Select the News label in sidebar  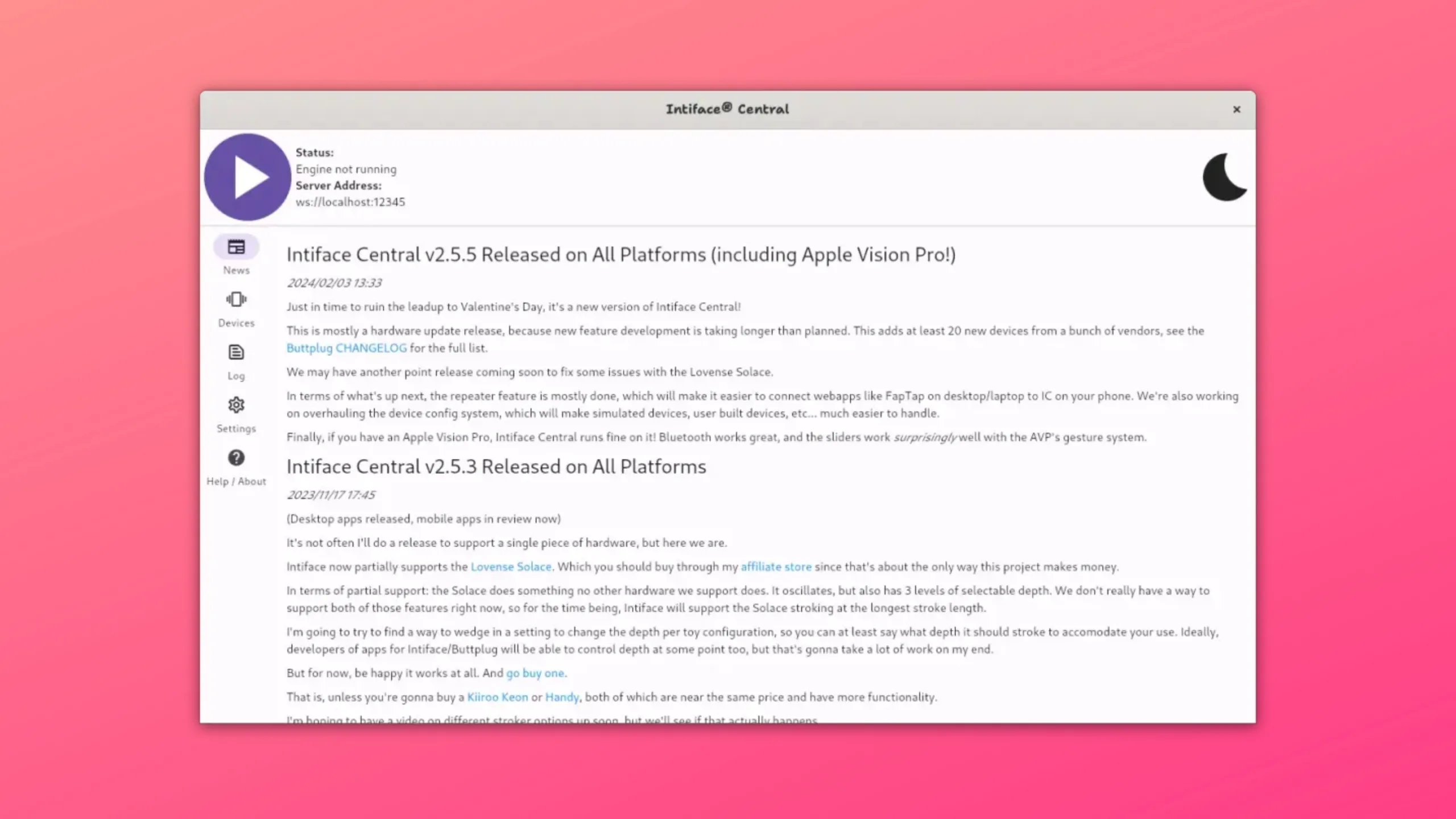(236, 270)
